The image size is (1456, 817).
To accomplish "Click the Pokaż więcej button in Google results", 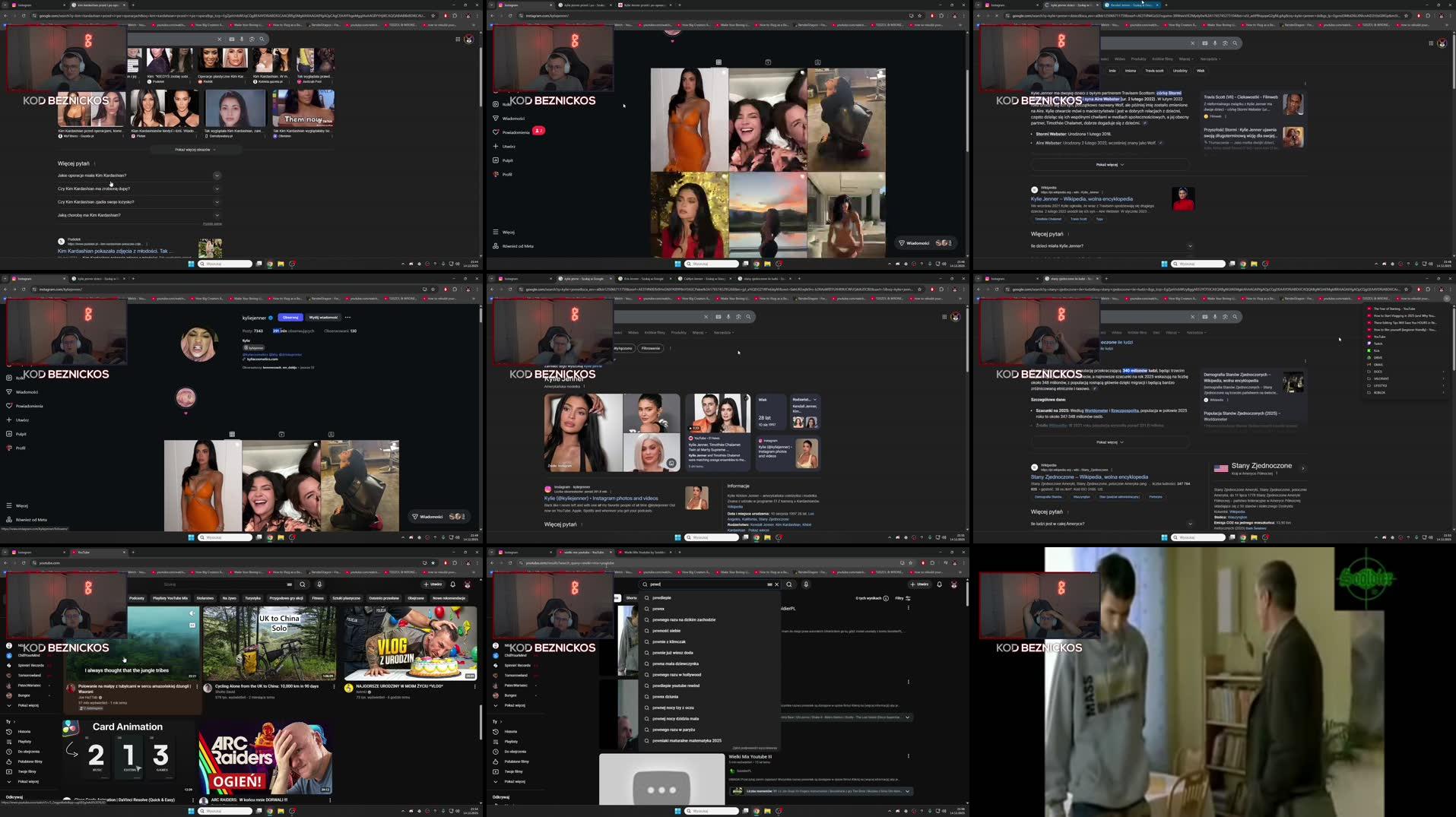I will 1108,163.
